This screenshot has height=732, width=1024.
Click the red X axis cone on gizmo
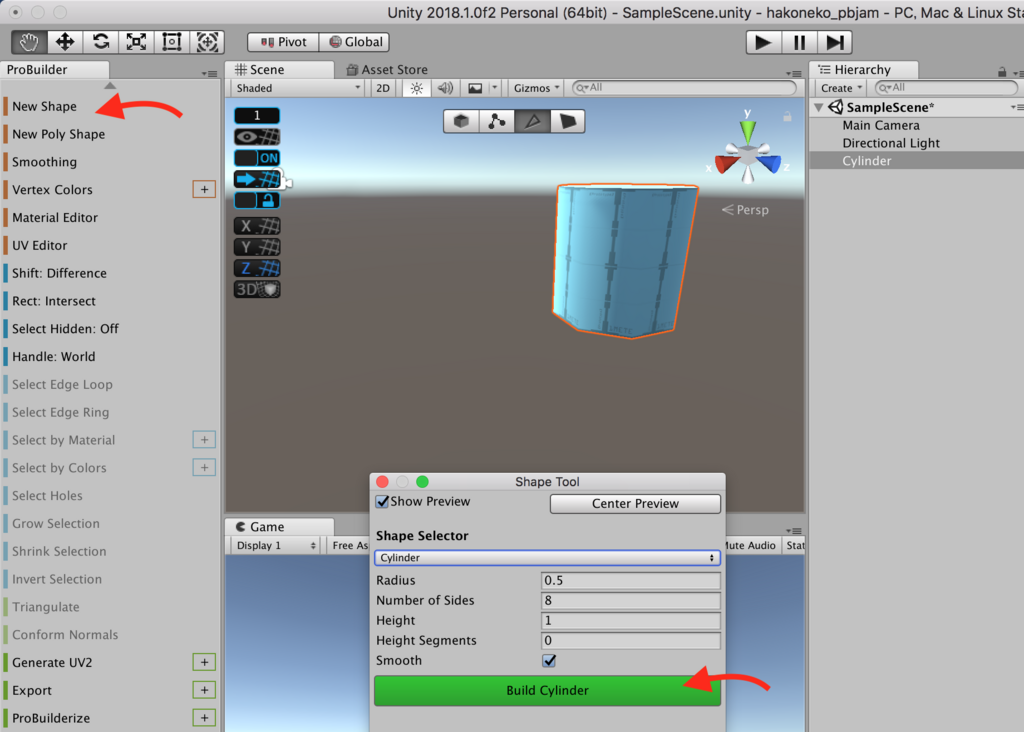click(726, 164)
